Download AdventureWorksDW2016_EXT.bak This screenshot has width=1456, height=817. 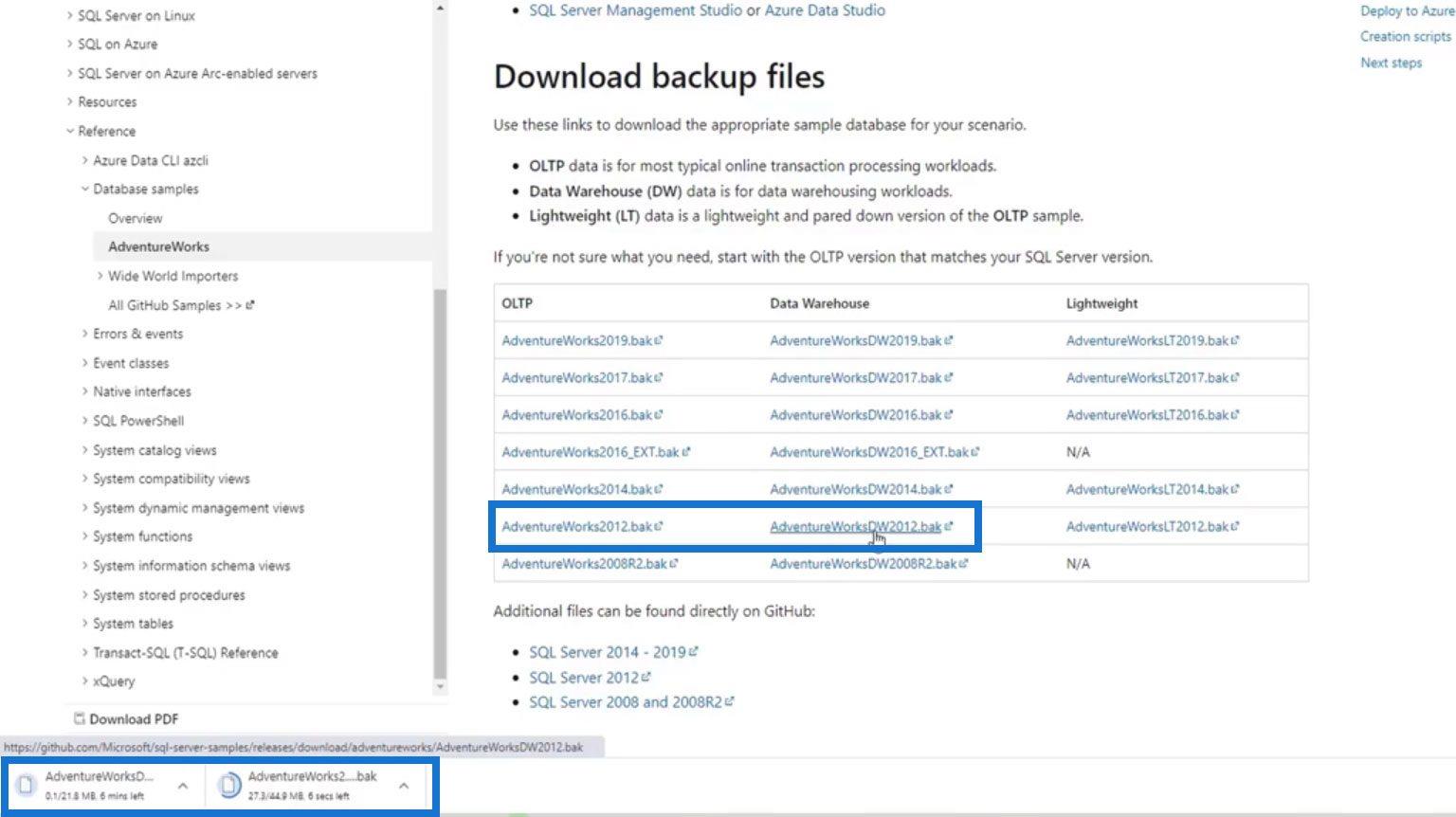point(874,452)
